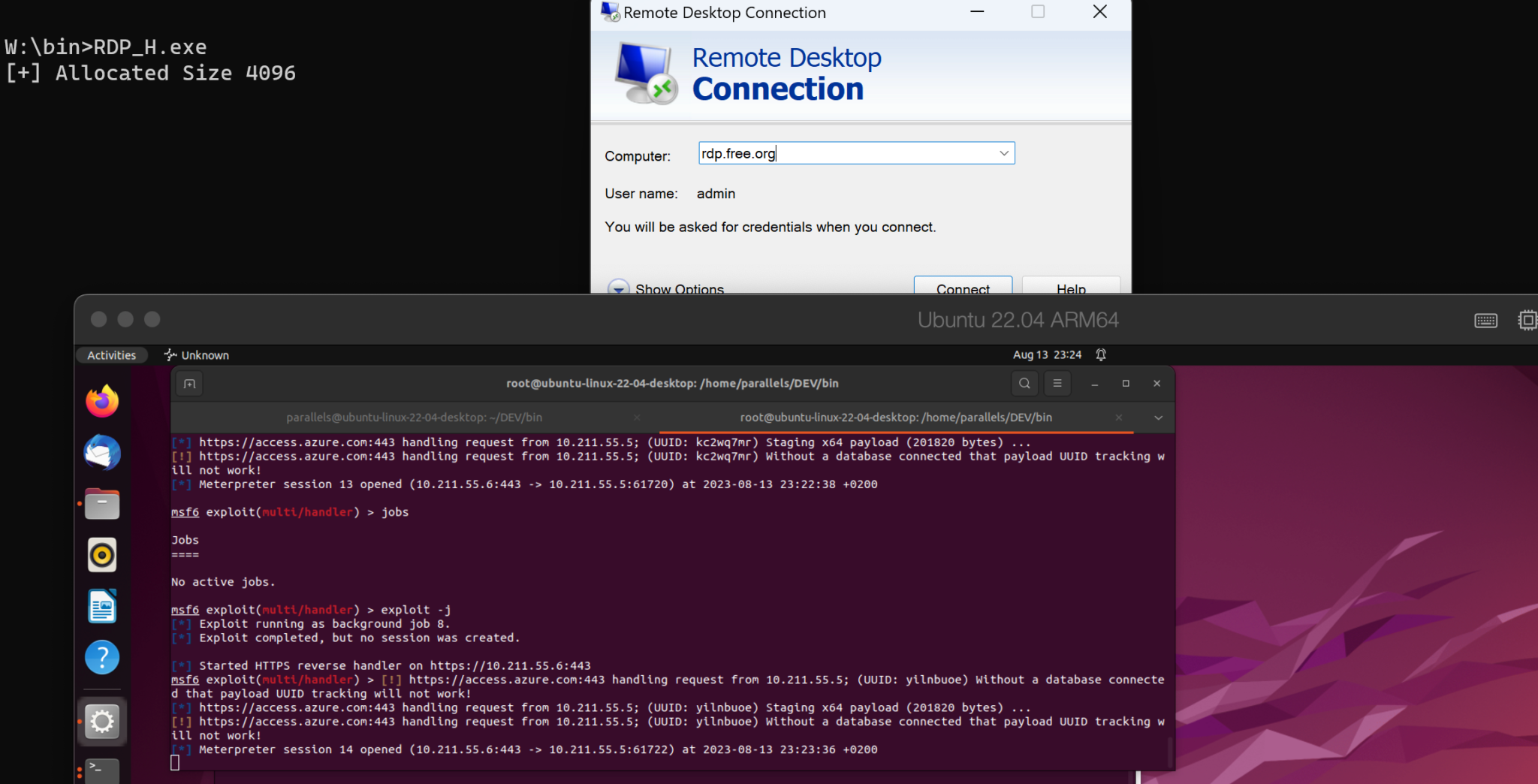This screenshot has width=1538, height=784.
Task: Open the Aug 13 23:24 clock menu
Action: 1046,354
